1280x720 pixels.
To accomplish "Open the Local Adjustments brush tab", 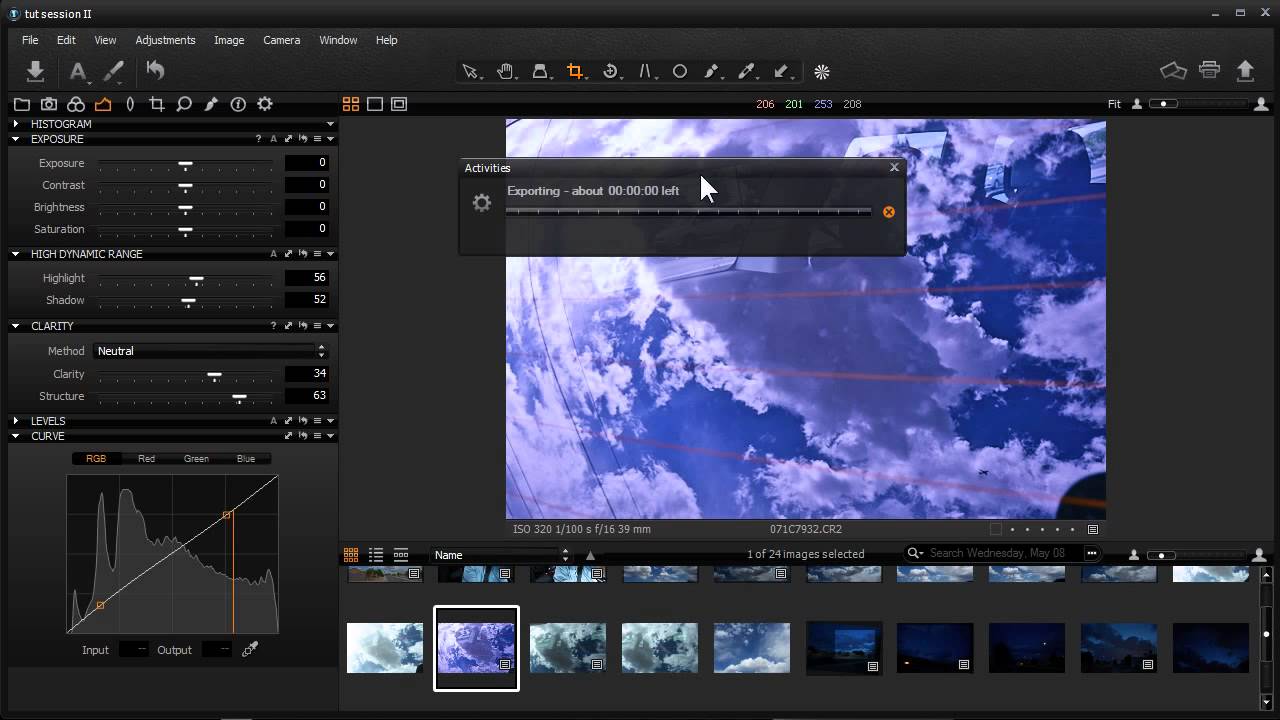I will coord(211,104).
